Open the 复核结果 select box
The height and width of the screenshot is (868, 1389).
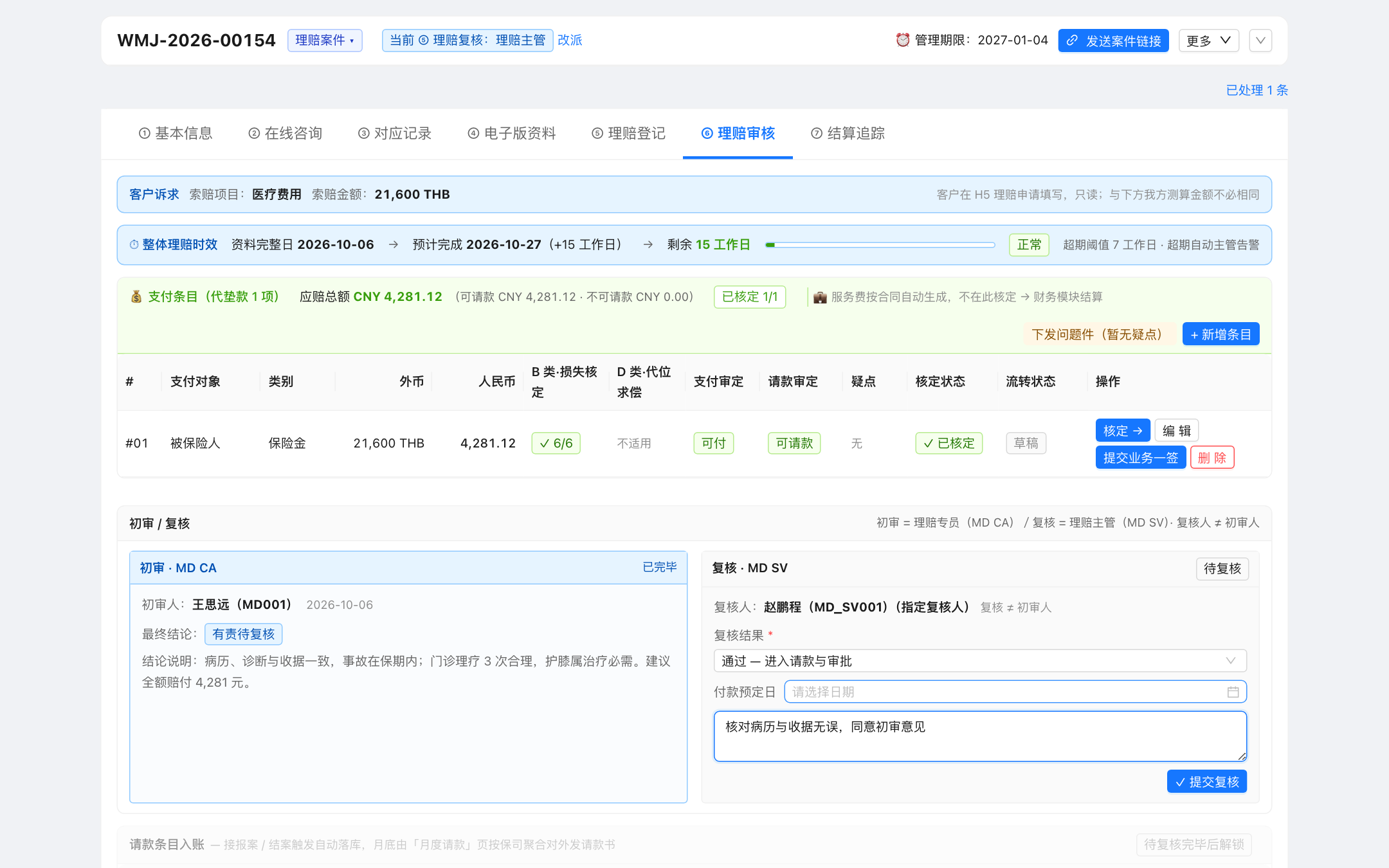click(980, 661)
